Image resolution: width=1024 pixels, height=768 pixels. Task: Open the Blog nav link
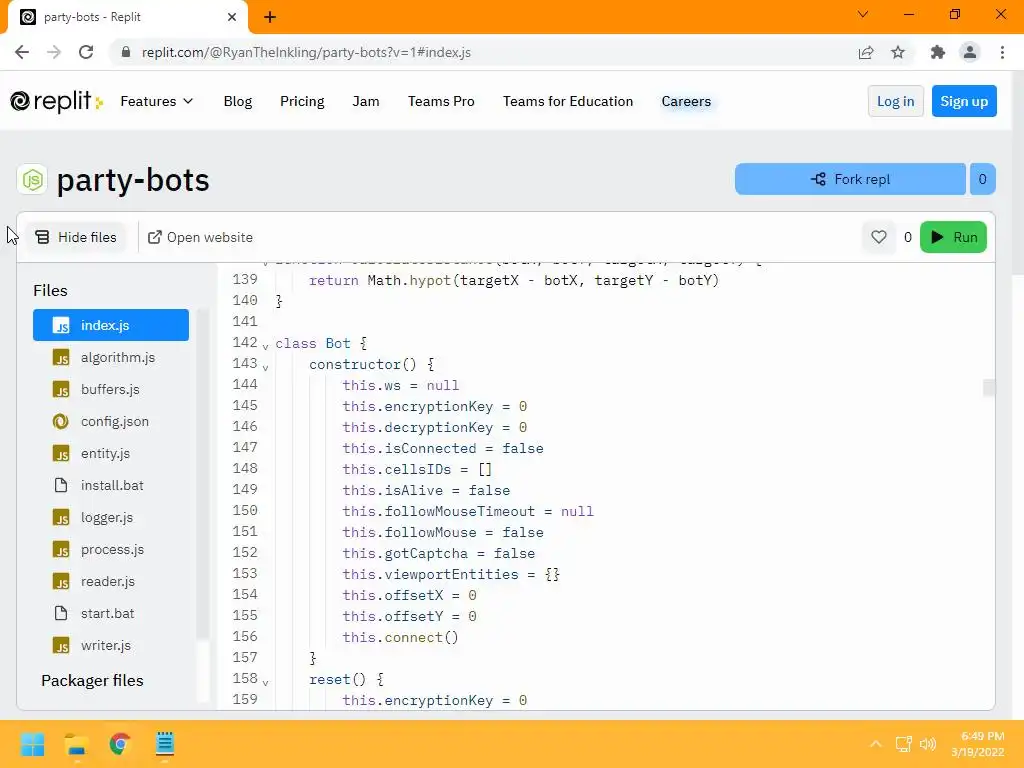238,101
